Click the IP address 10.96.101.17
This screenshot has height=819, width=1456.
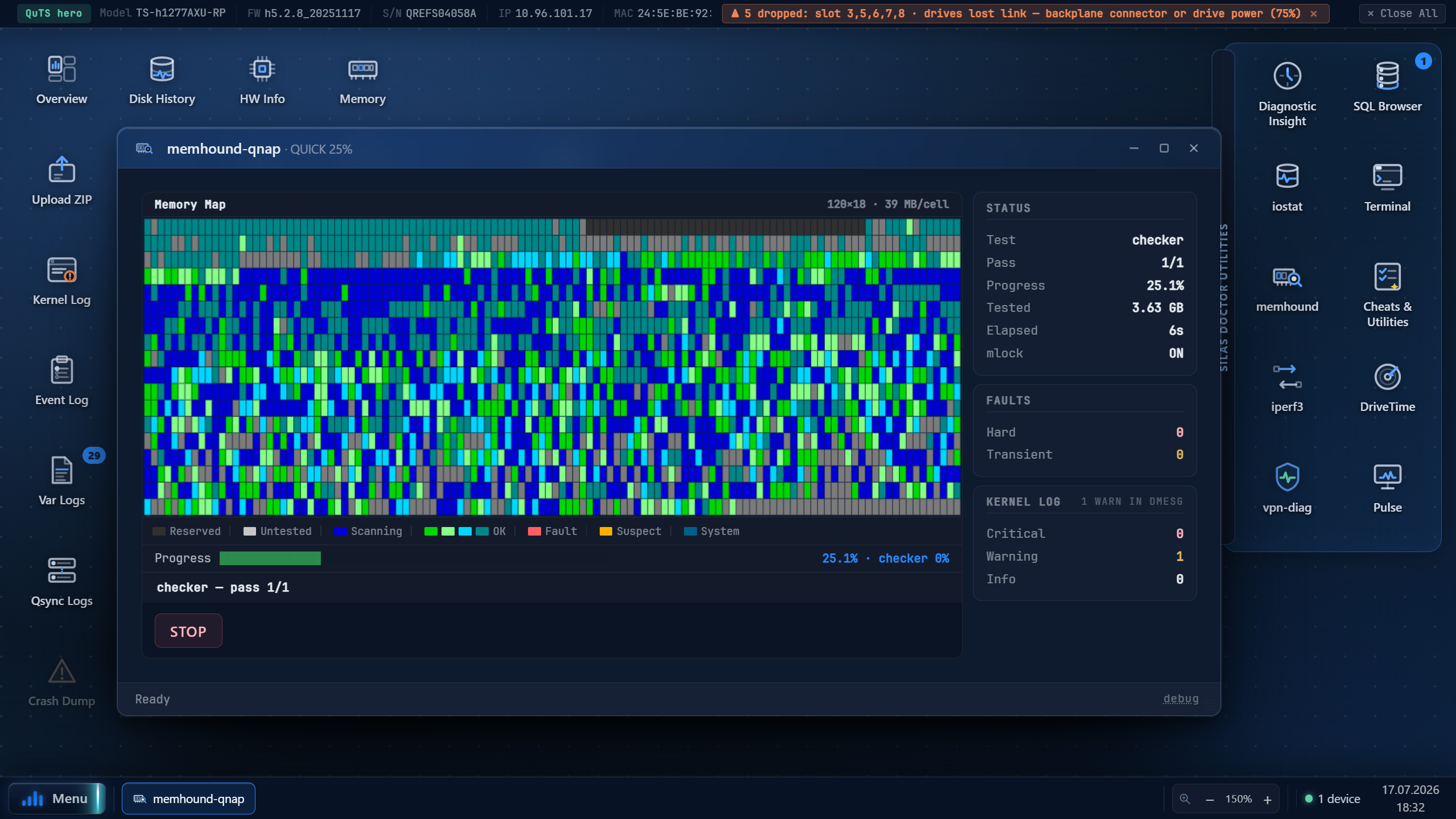click(553, 13)
